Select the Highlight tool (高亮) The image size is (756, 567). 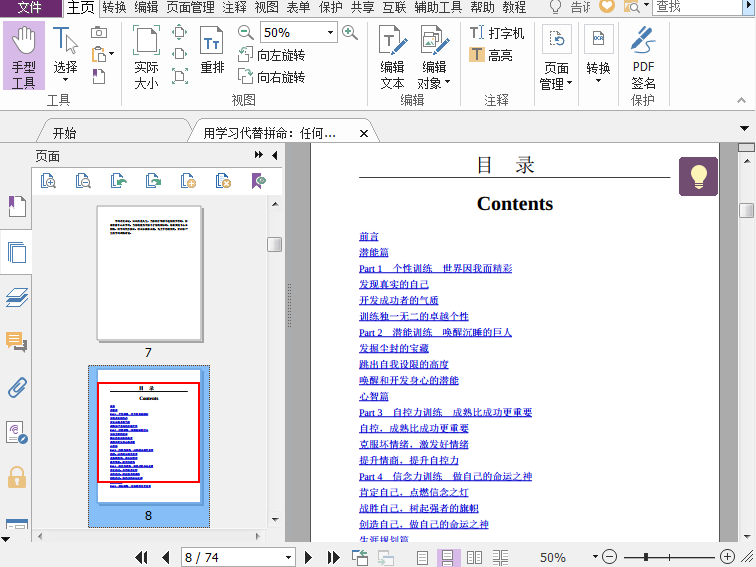click(491, 55)
